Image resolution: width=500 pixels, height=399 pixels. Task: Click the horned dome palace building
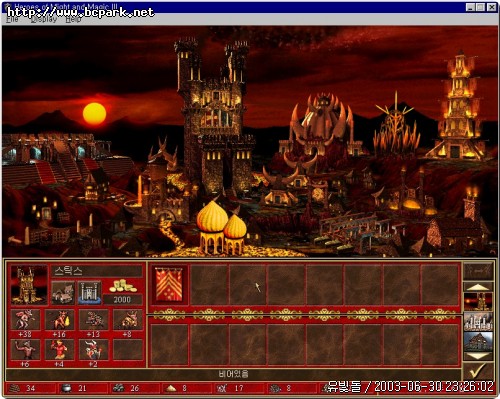pyautogui.click(x=322, y=123)
